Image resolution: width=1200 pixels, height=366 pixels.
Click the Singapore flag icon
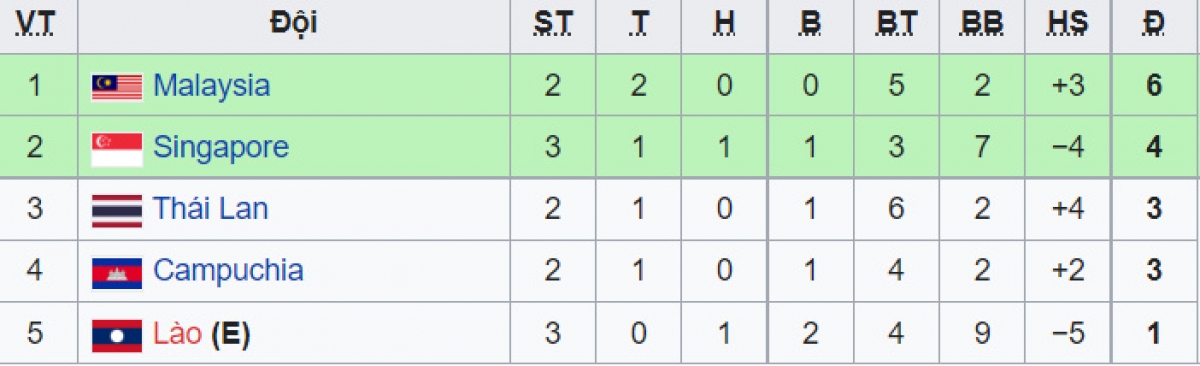(x=117, y=149)
